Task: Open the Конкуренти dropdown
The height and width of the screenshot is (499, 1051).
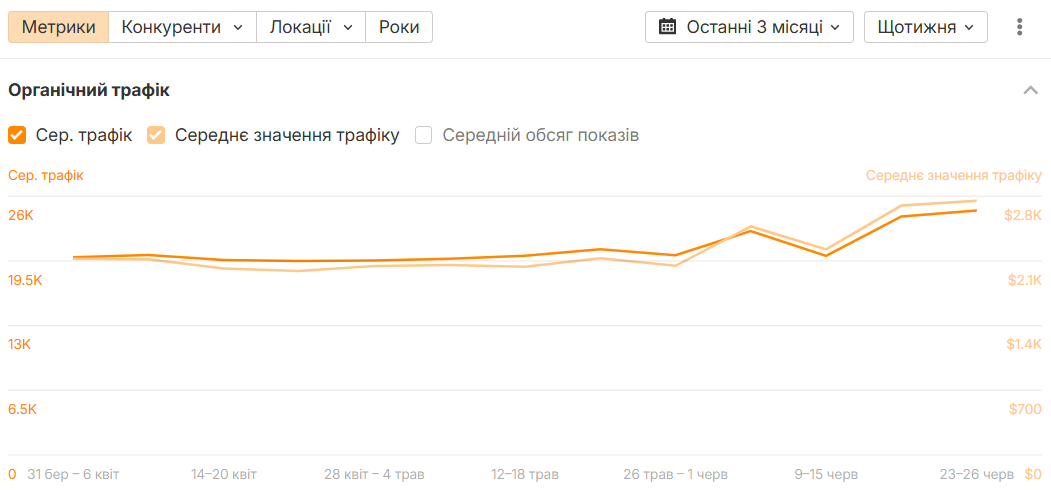Action: (x=182, y=27)
